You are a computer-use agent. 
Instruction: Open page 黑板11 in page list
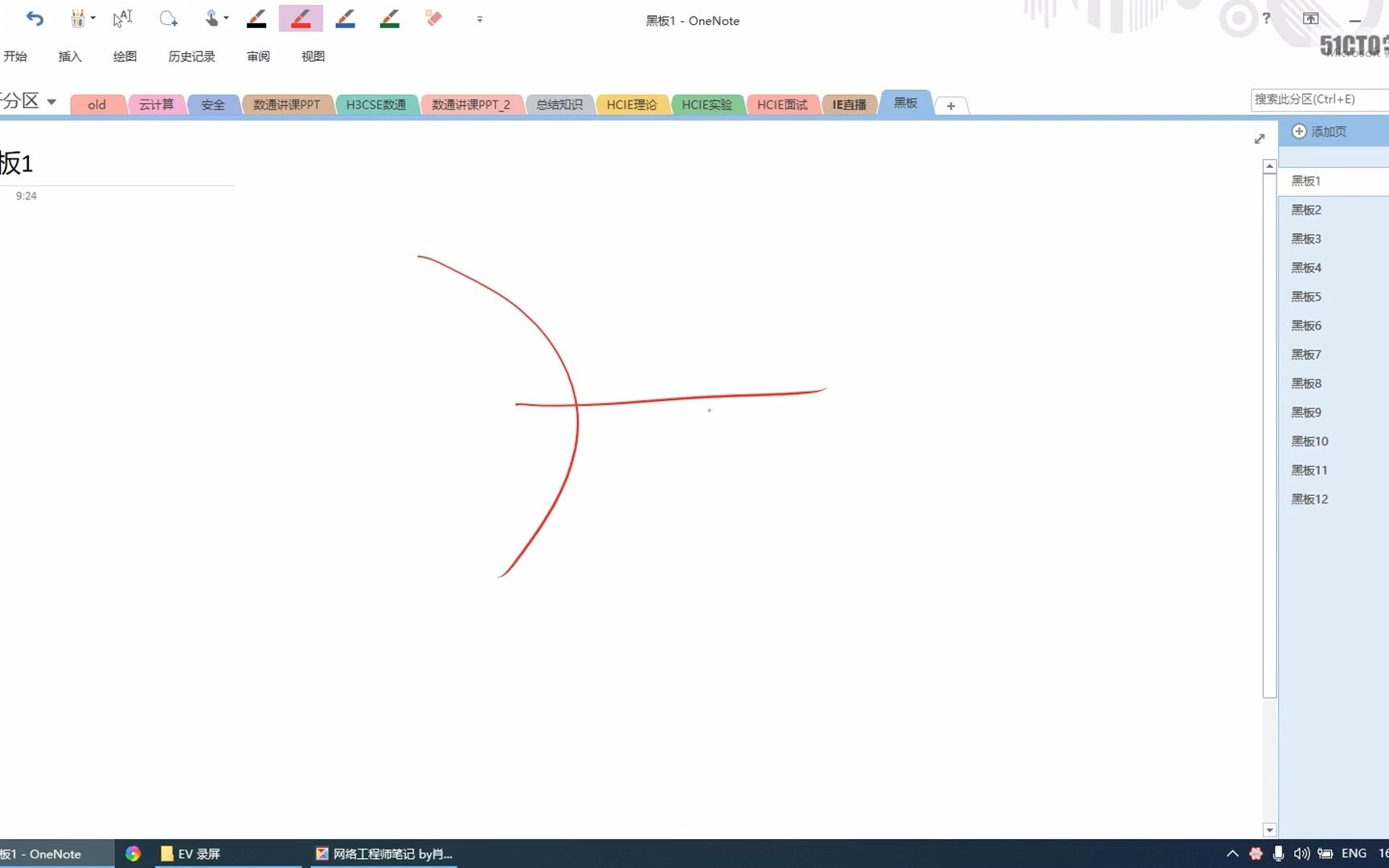[x=1334, y=470]
